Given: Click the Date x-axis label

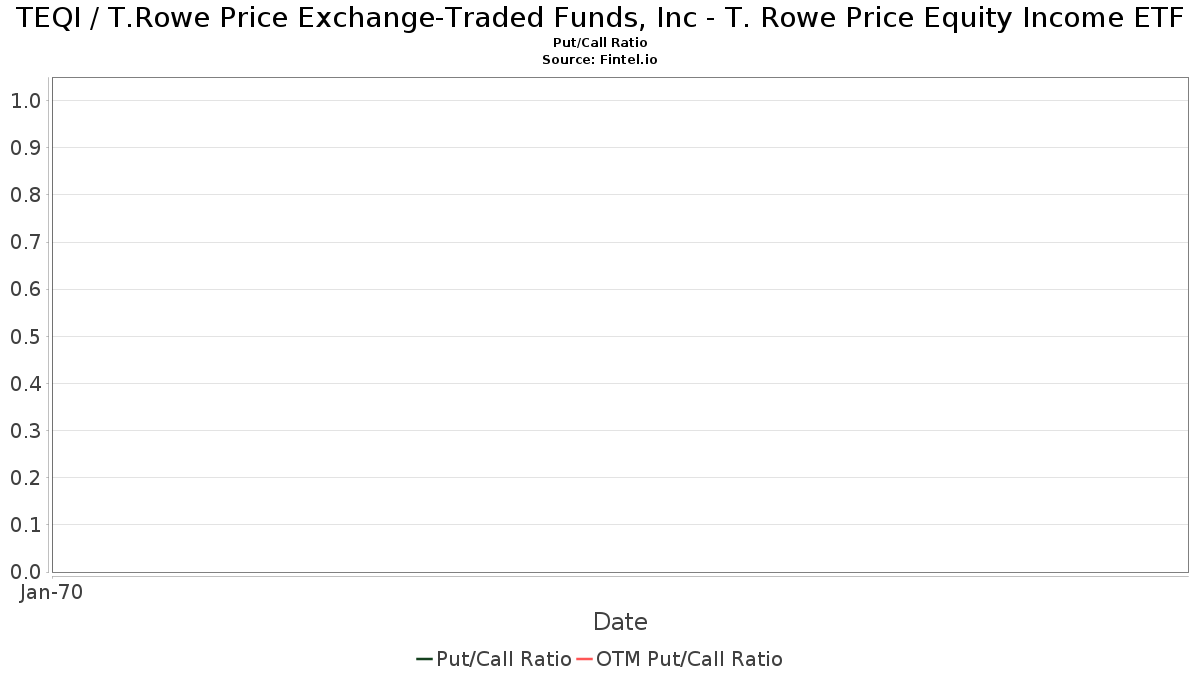Looking at the screenshot, I should (620, 622).
